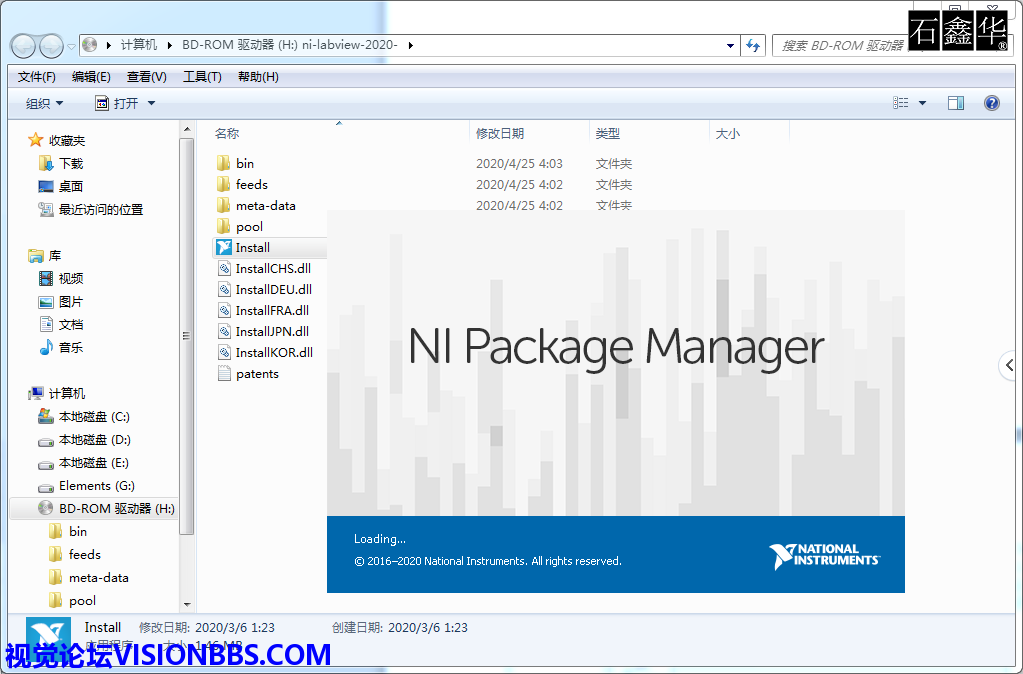Open the 桌面 desktop icon in sidebar

pyautogui.click(x=46, y=187)
